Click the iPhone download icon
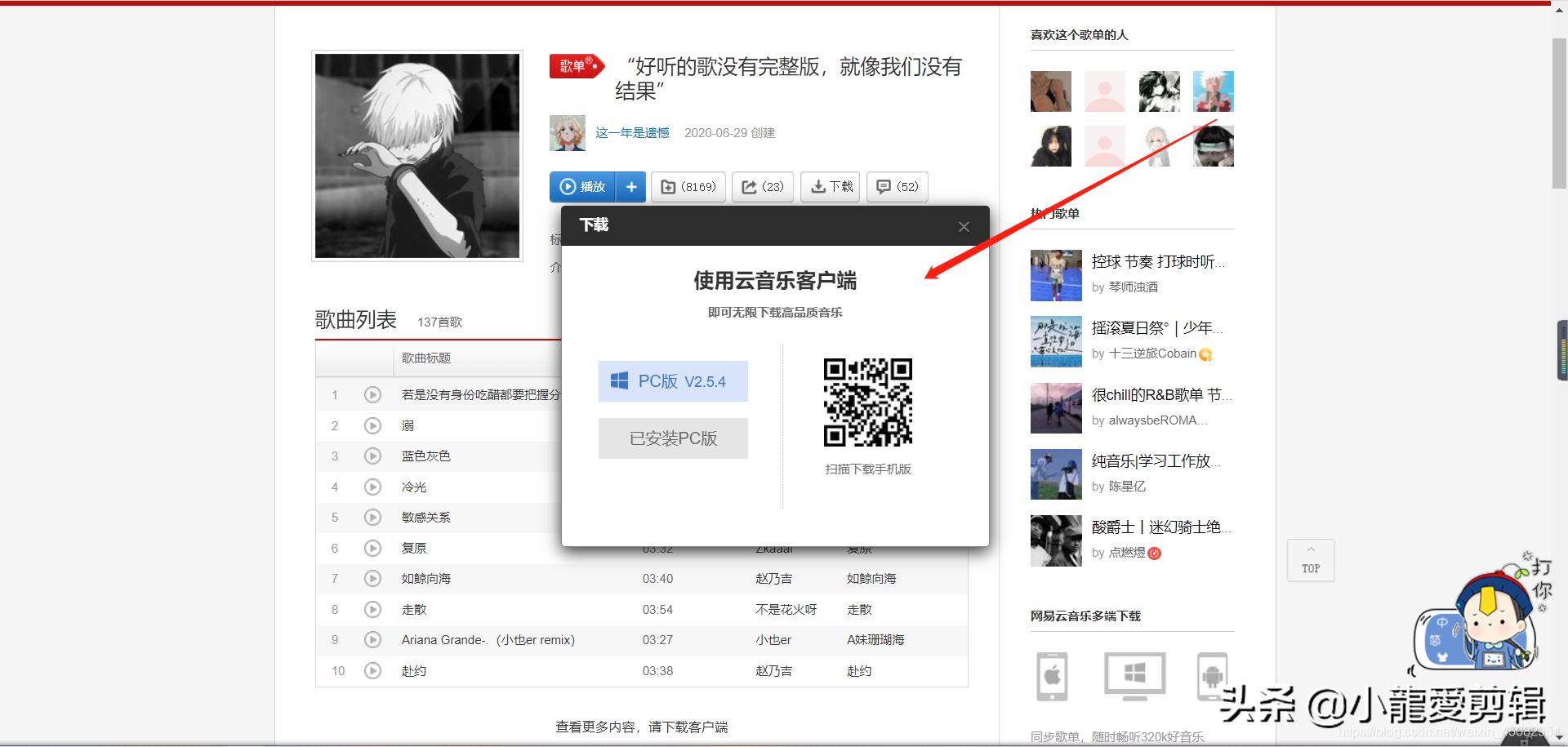Viewport: 1568px width, 747px height. pyautogui.click(x=1053, y=676)
